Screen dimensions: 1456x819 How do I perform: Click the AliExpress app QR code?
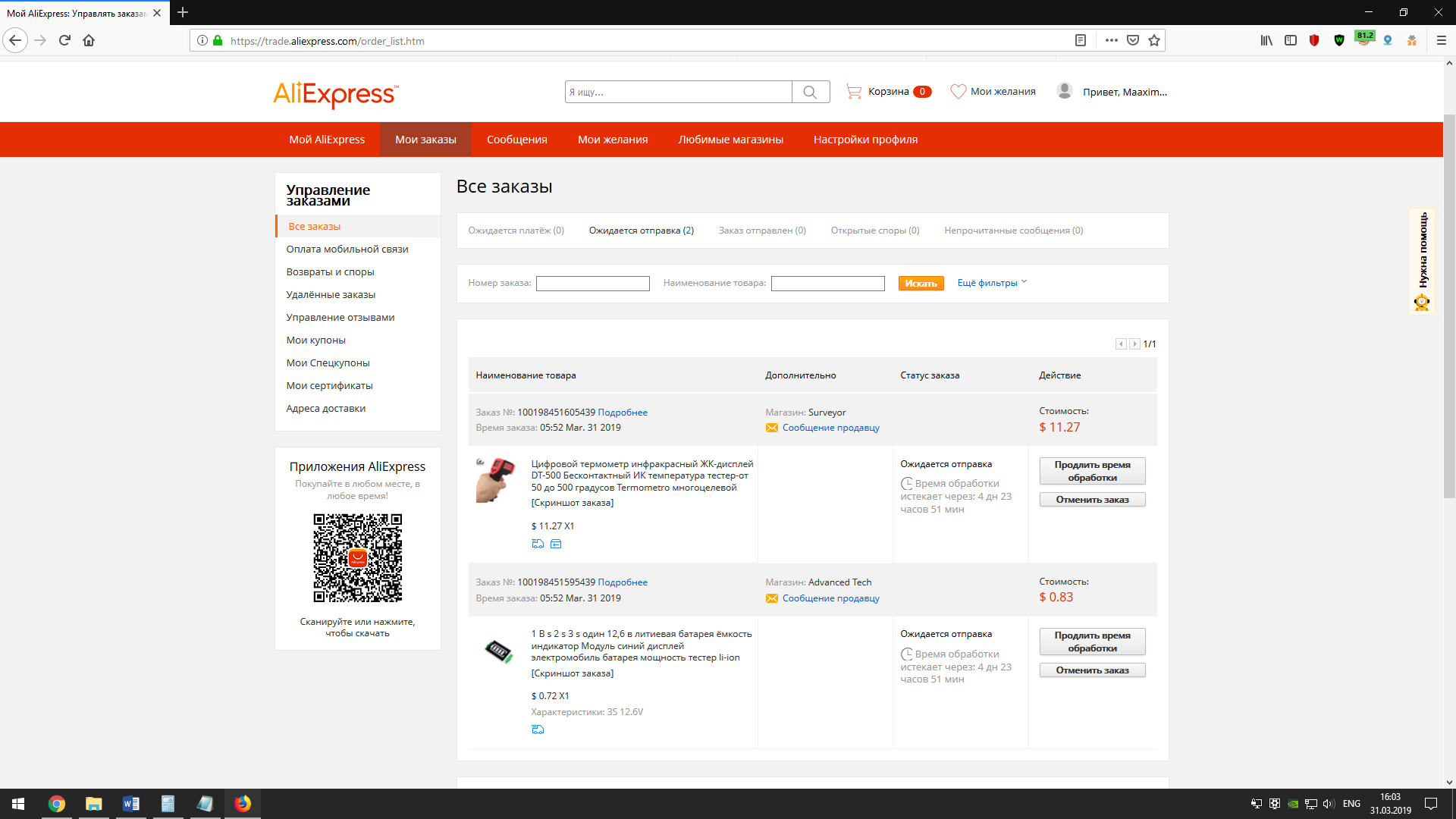[358, 558]
